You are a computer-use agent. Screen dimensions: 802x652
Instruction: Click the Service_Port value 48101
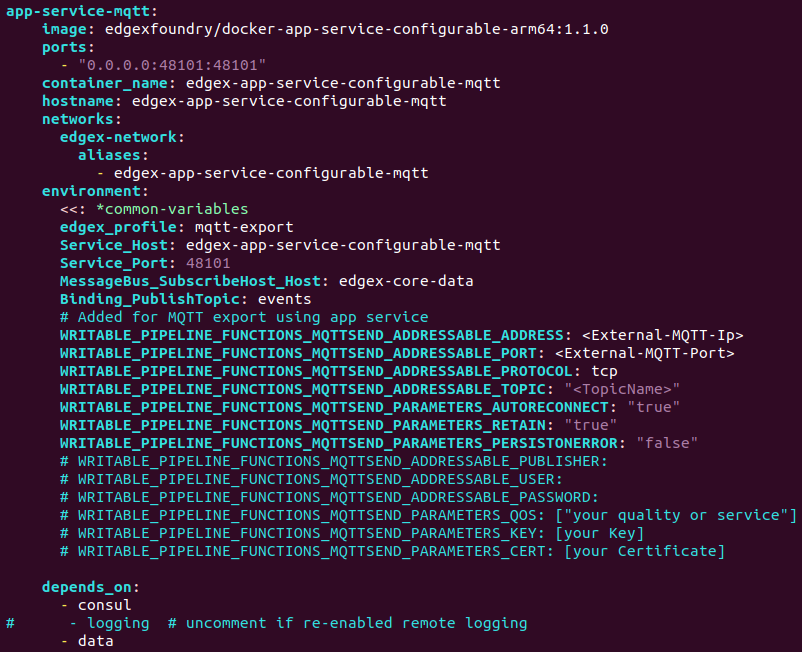pos(208,263)
